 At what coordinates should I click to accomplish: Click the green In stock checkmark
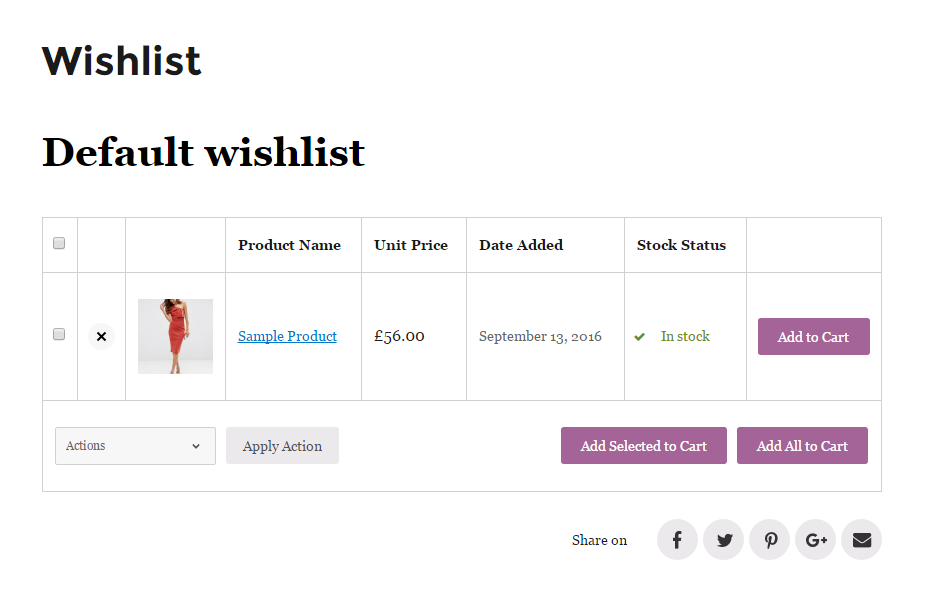(x=640, y=337)
